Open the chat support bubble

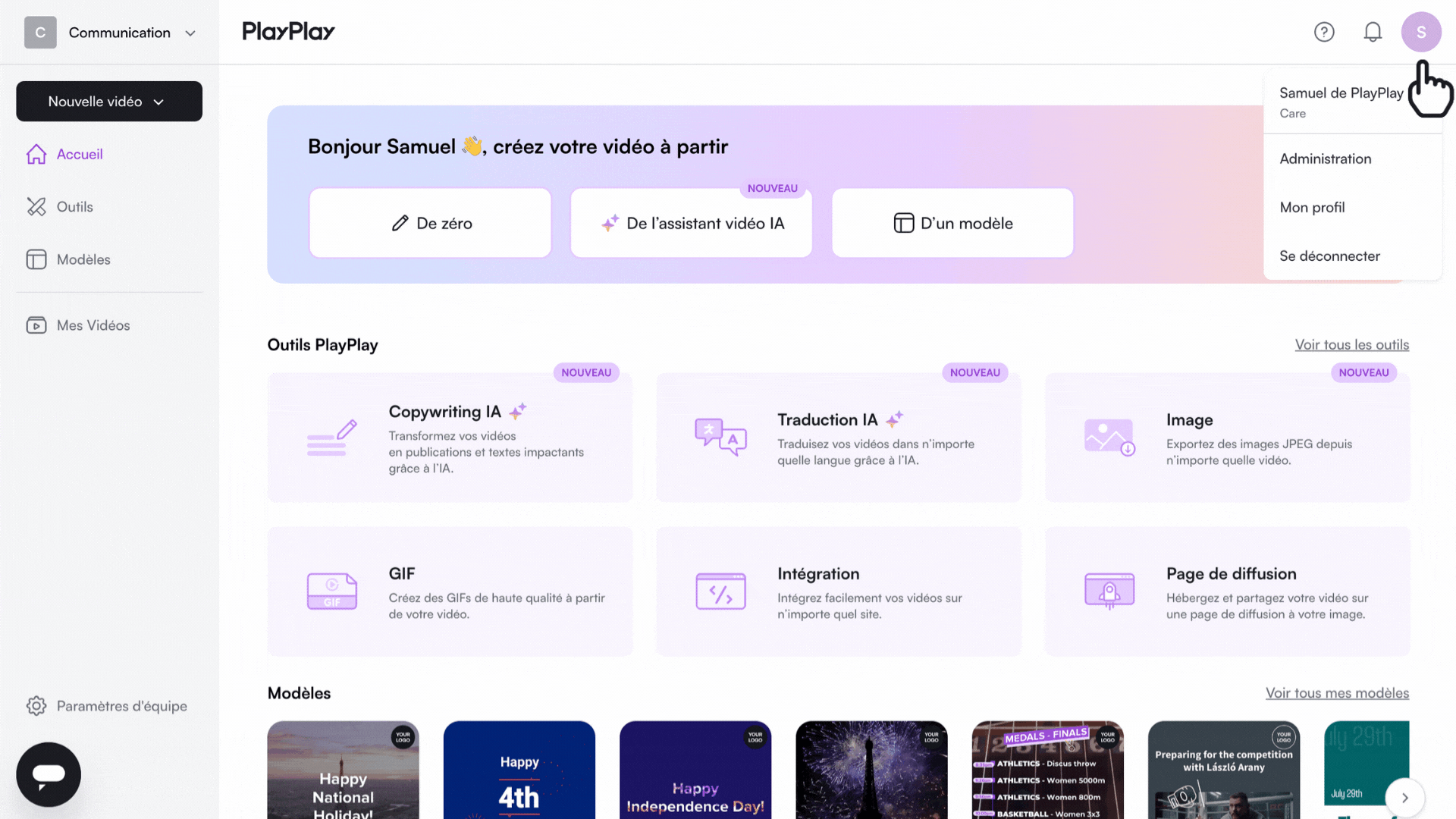pyautogui.click(x=49, y=774)
